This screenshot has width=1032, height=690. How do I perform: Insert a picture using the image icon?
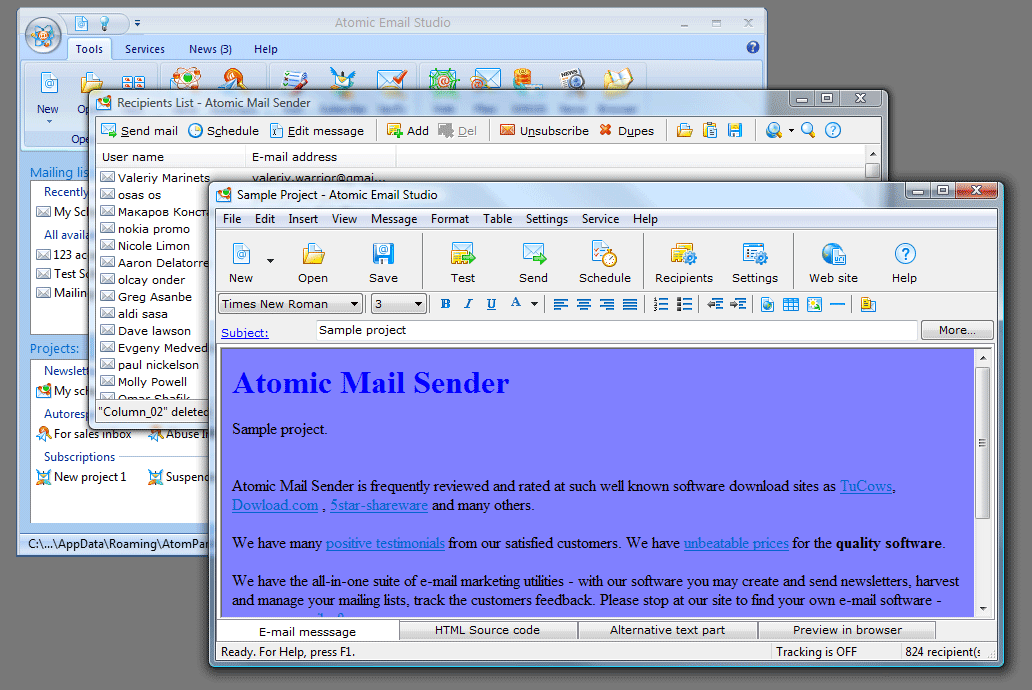[814, 304]
